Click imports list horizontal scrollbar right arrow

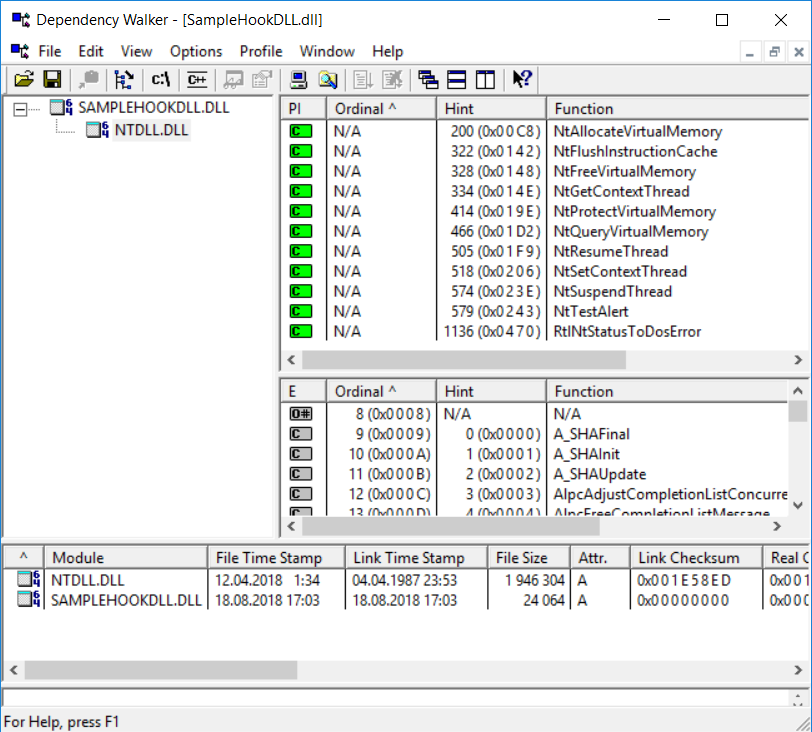pyautogui.click(x=798, y=360)
